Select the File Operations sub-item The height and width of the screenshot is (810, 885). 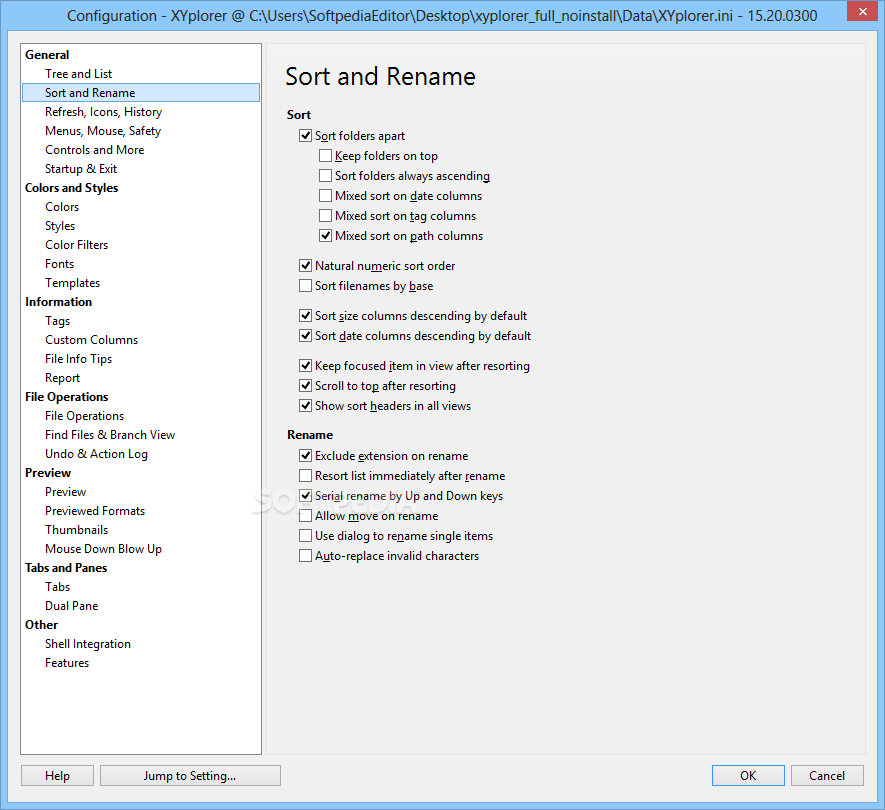[84, 416]
